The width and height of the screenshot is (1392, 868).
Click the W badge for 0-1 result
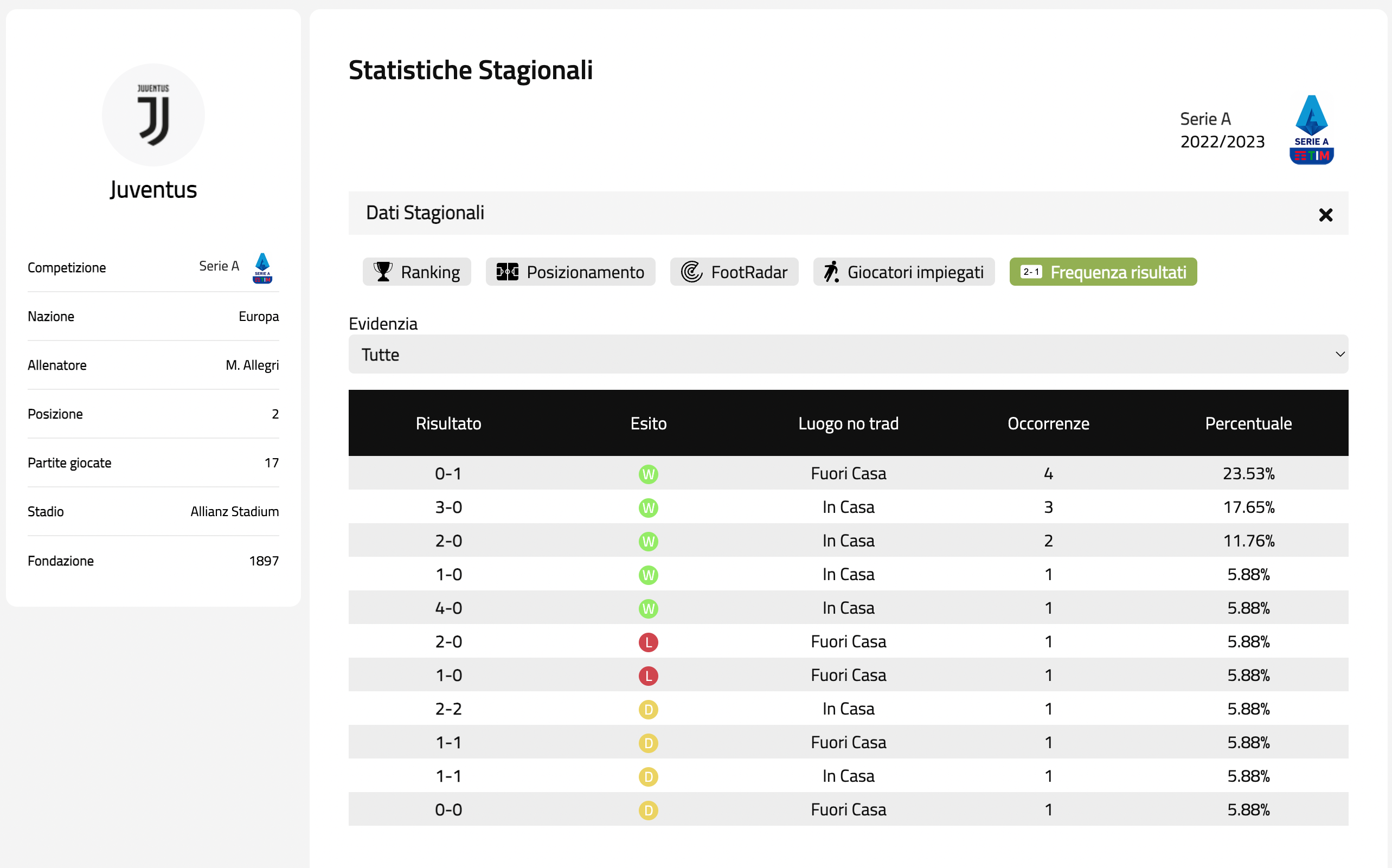(648, 474)
